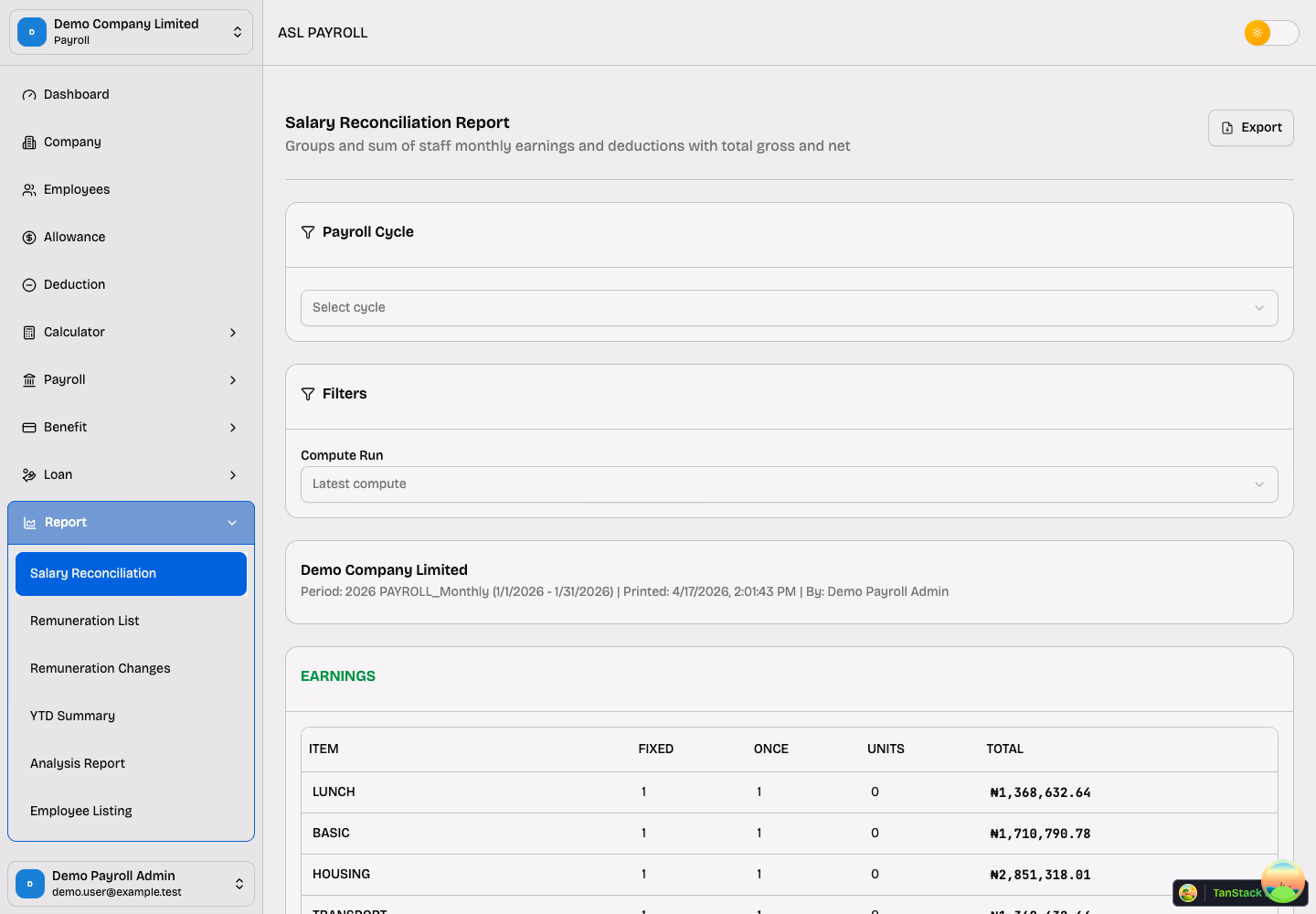
Task: Open the Select cycle dropdown
Action: (789, 308)
